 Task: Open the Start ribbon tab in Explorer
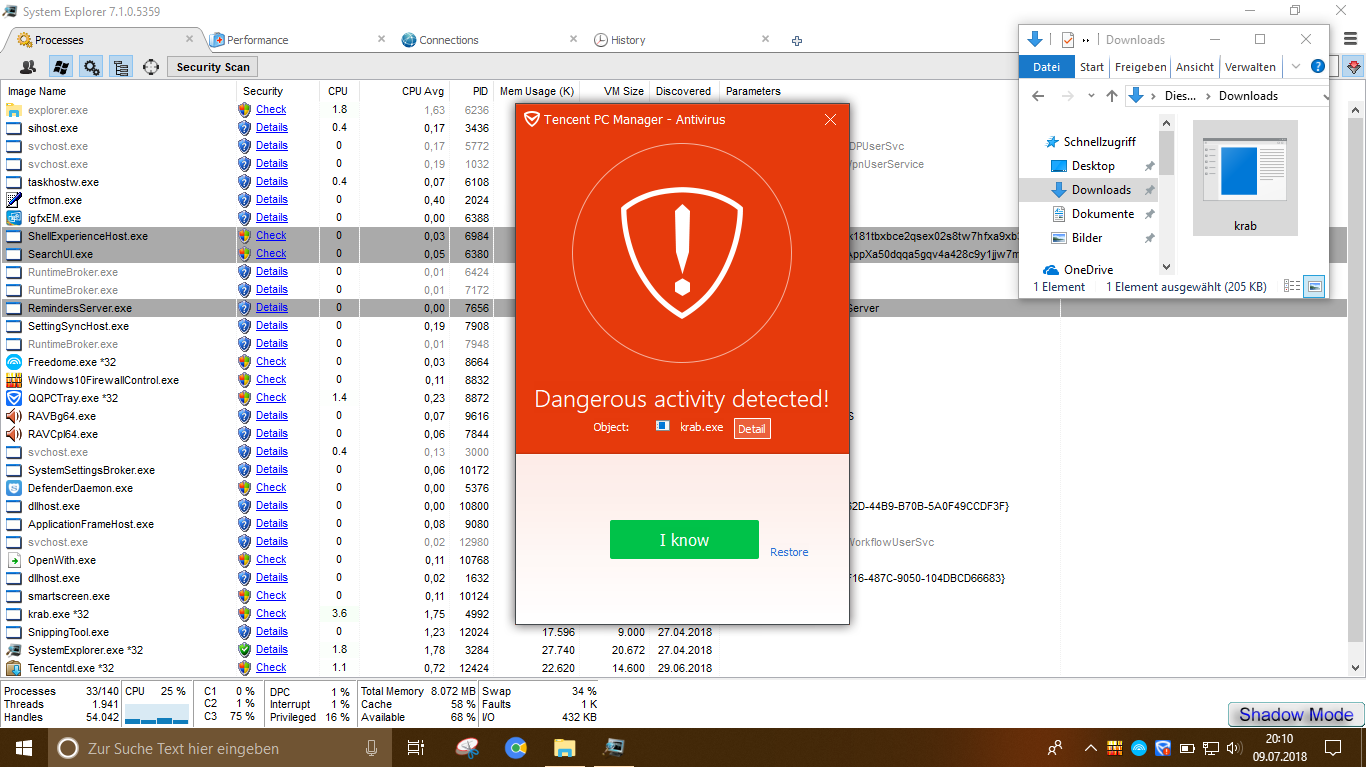pos(1092,67)
